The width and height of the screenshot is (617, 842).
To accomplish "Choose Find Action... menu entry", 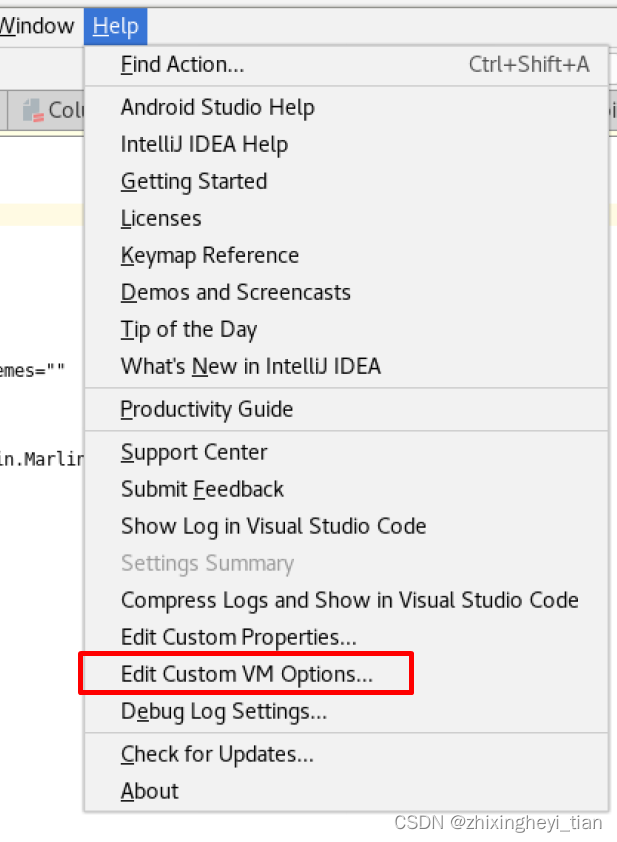I will pyautogui.click(x=346, y=64).
